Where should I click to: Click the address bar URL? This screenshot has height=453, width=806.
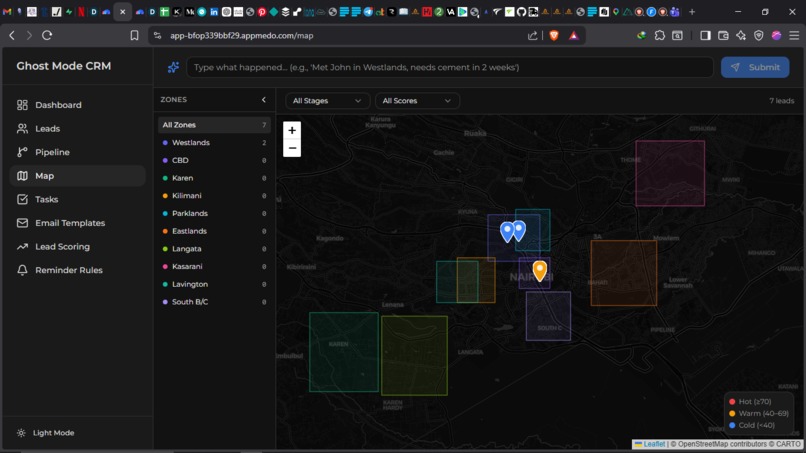[x=242, y=35]
